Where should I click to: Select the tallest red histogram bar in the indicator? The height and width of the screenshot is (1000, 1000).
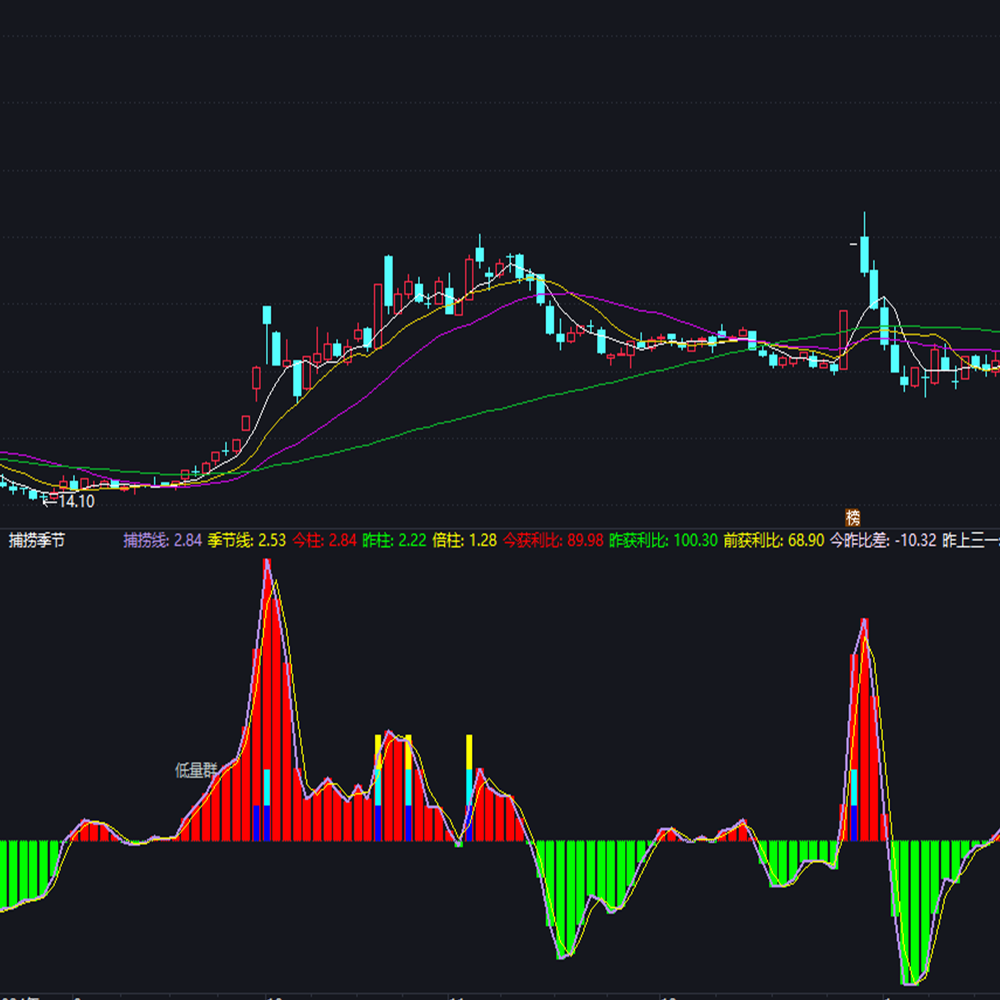pyautogui.click(x=268, y=650)
